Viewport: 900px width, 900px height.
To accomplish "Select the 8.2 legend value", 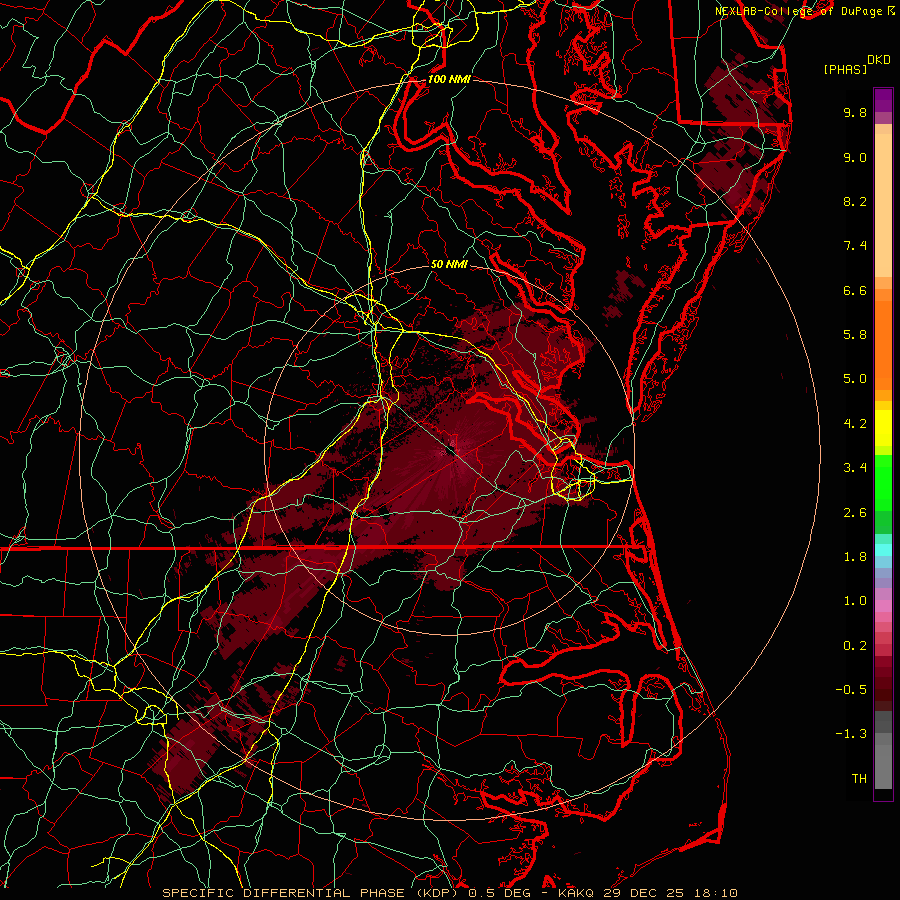I will (x=855, y=201).
